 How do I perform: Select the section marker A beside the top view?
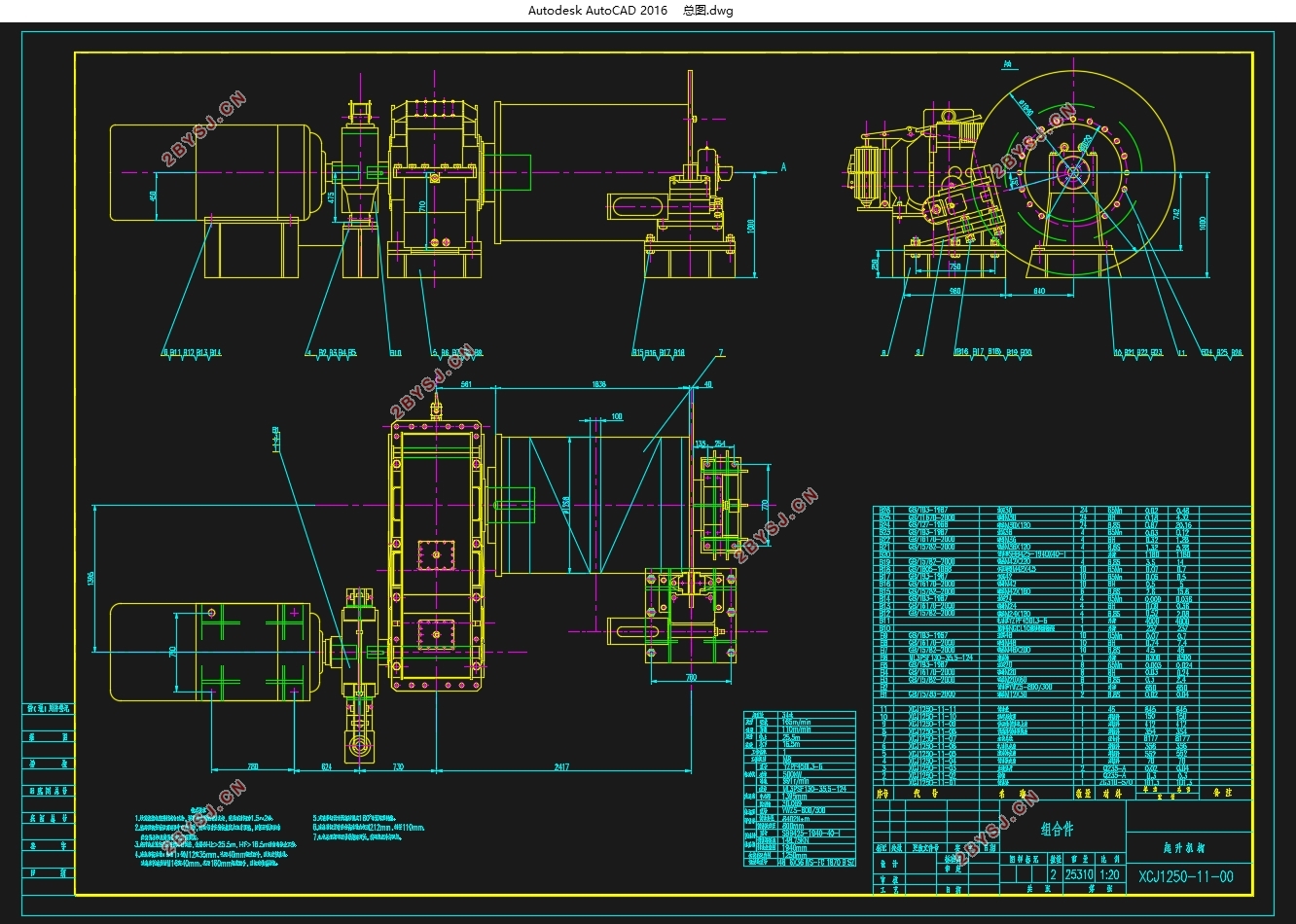782,167
